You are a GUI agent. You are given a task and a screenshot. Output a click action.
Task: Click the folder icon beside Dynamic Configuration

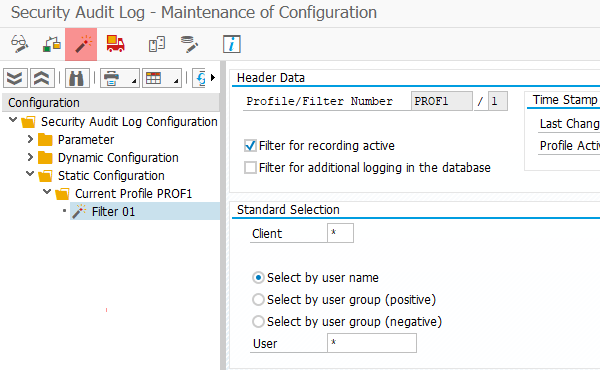pyautogui.click(x=45, y=158)
